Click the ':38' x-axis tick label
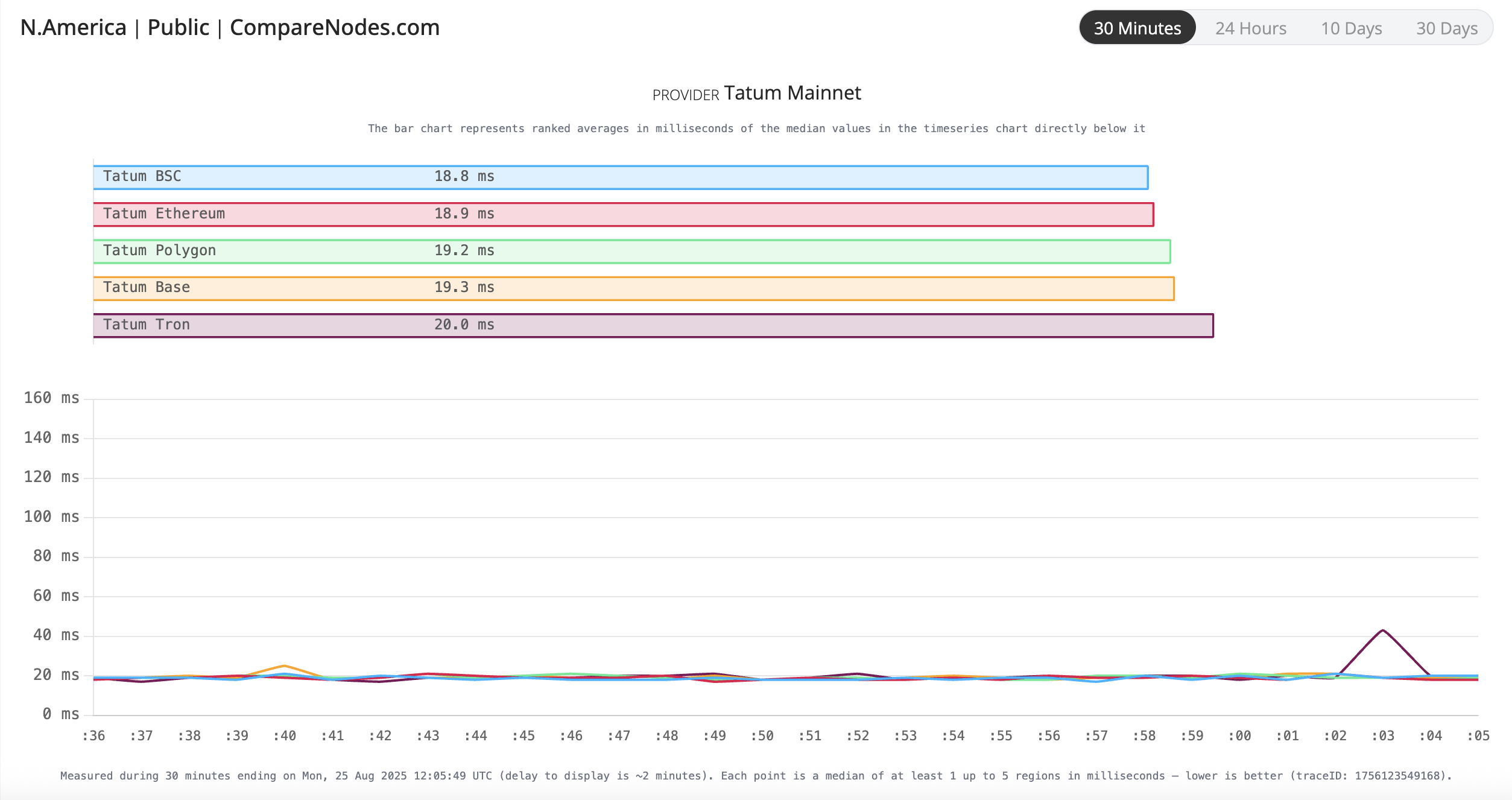1512x800 pixels. tap(189, 736)
